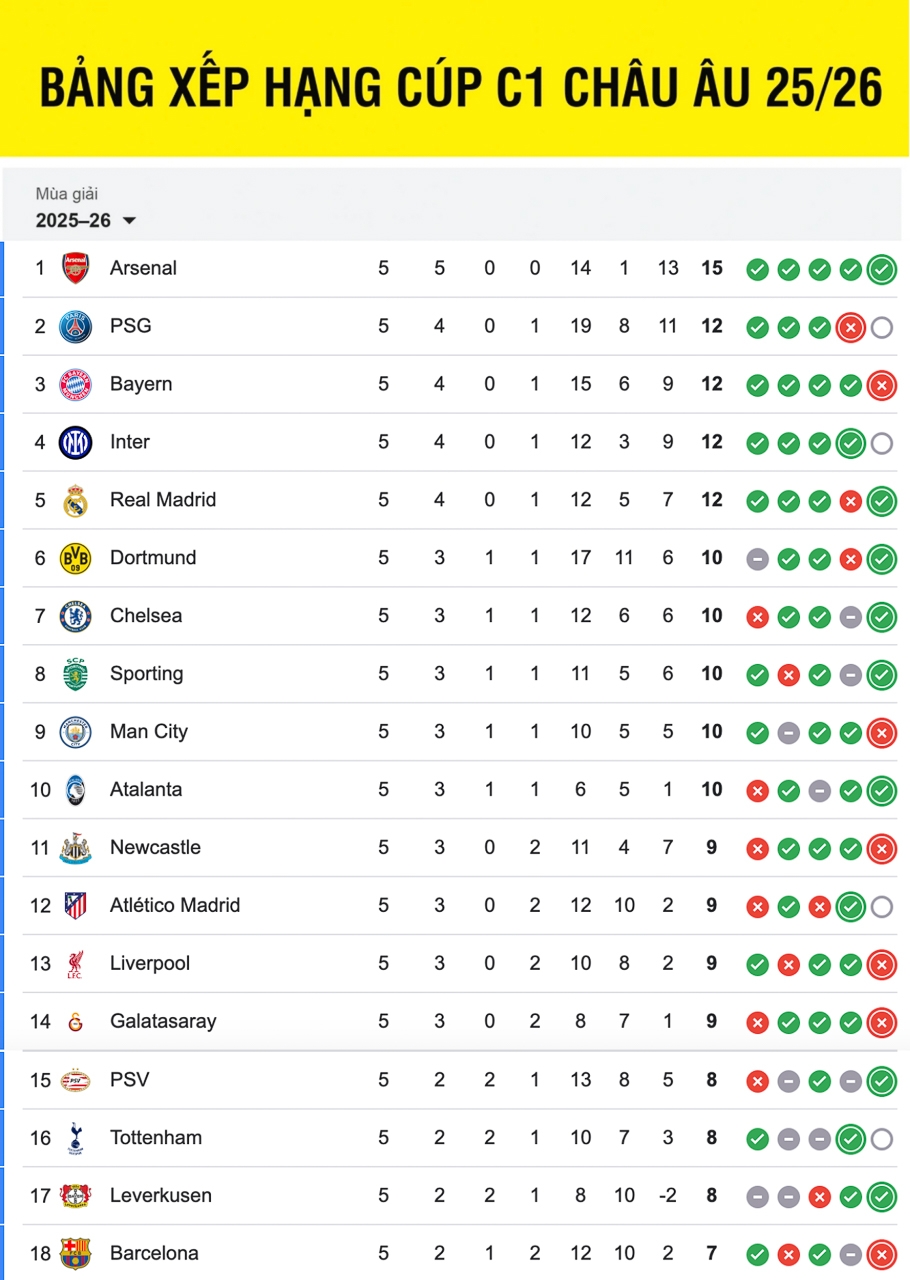
Task: Click the Real Madrid crest
Action: (x=75, y=500)
